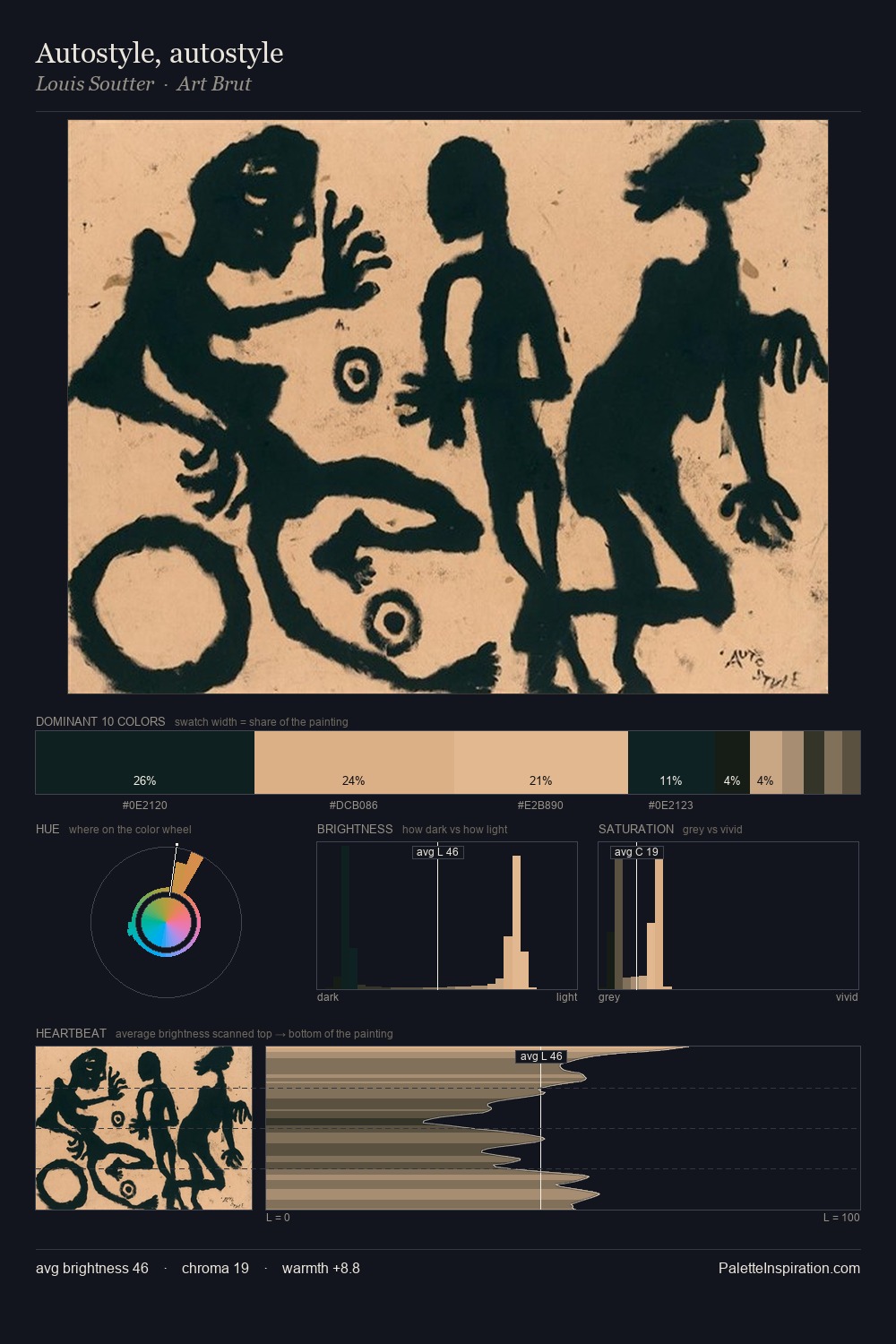Click 'chroma 19' in the footer

215,1268
